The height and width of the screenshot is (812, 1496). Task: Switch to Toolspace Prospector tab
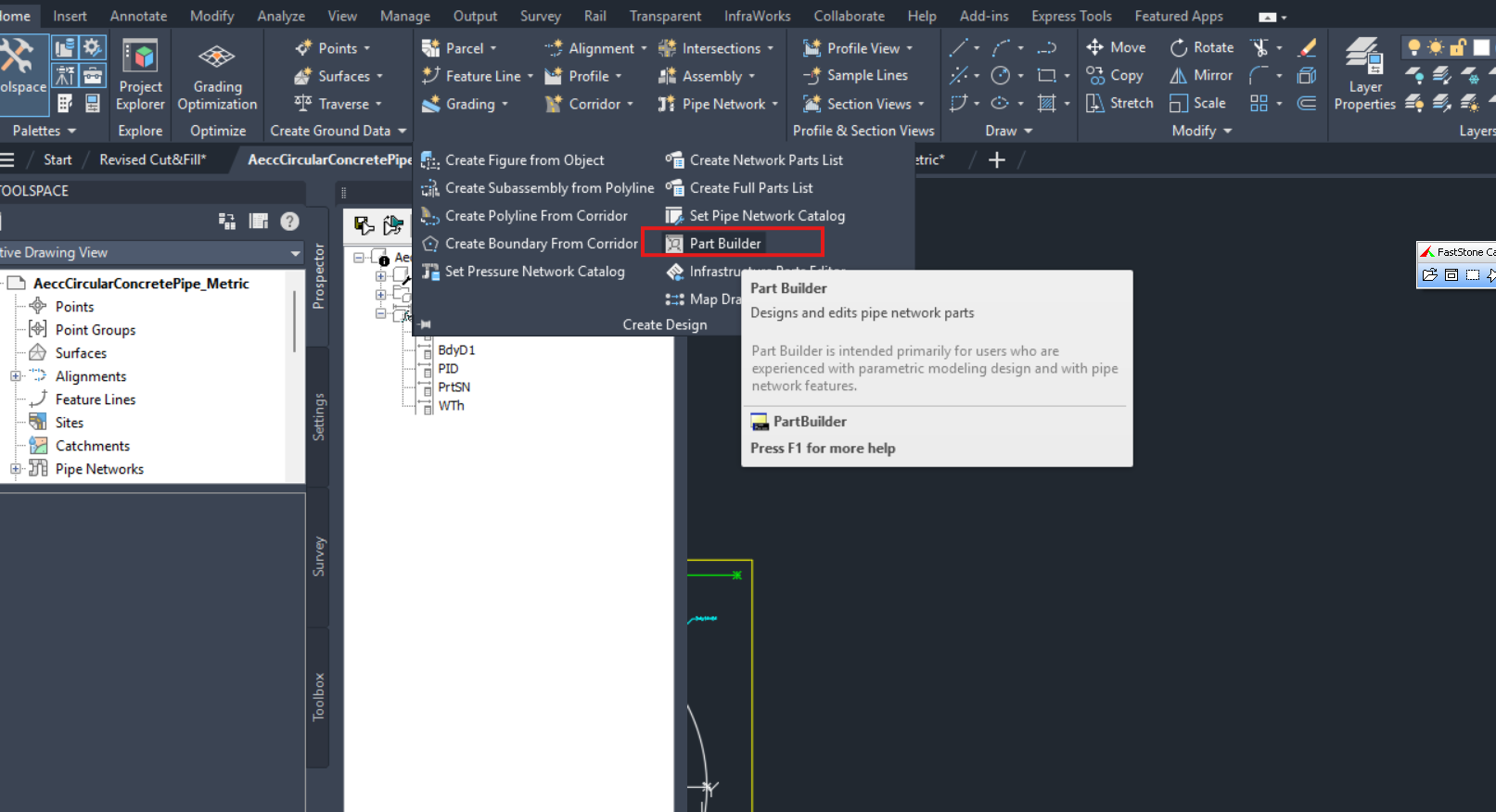(318, 276)
